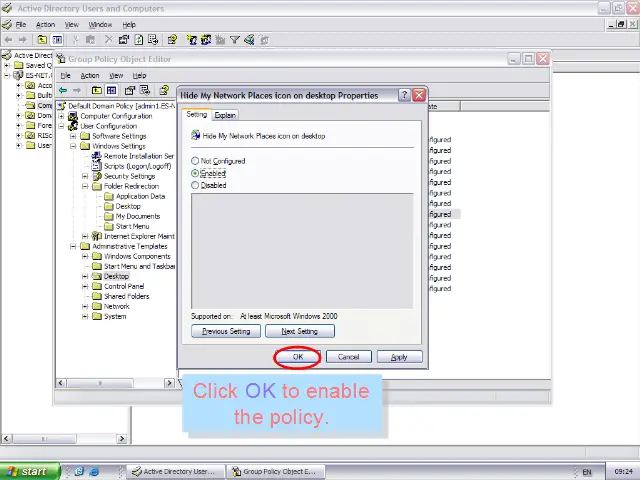Screen dimensions: 640x480
Task: Select the Not Configured radio button
Action: 195,161
